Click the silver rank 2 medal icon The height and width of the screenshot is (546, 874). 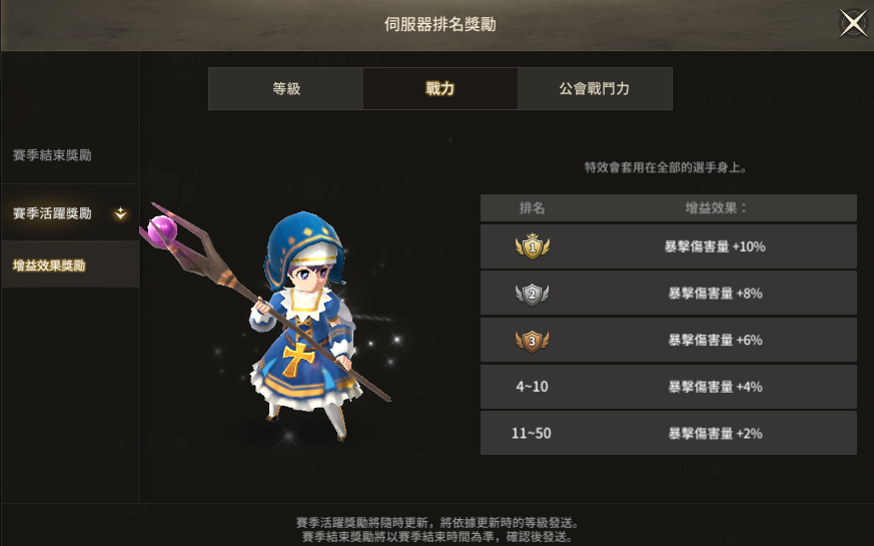532,293
